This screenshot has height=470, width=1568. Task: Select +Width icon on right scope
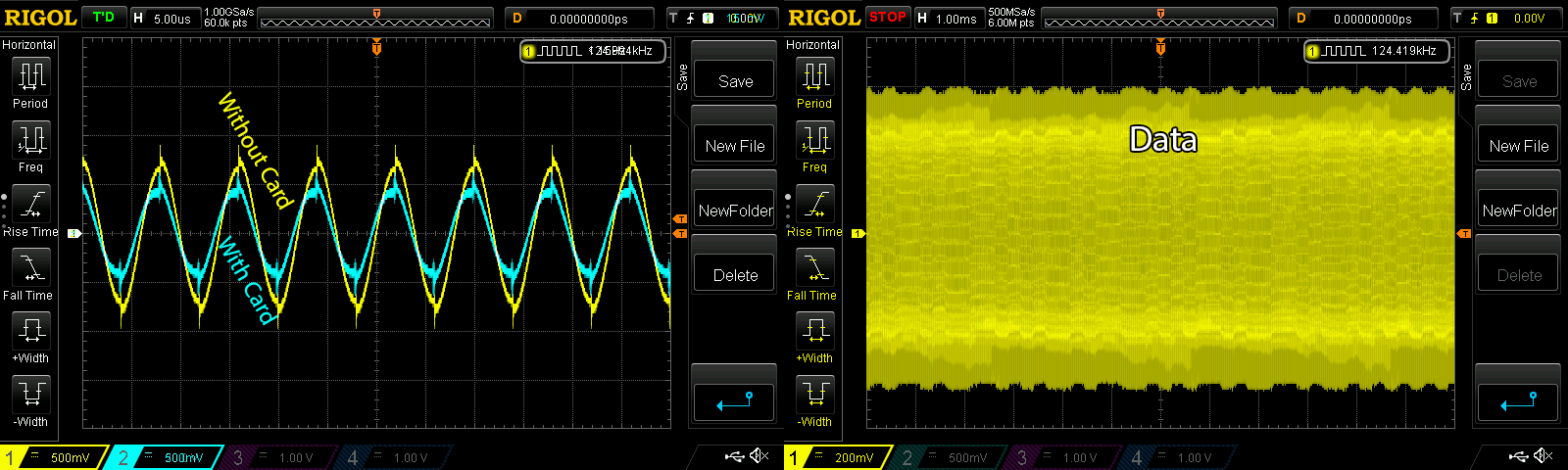pyautogui.click(x=815, y=331)
